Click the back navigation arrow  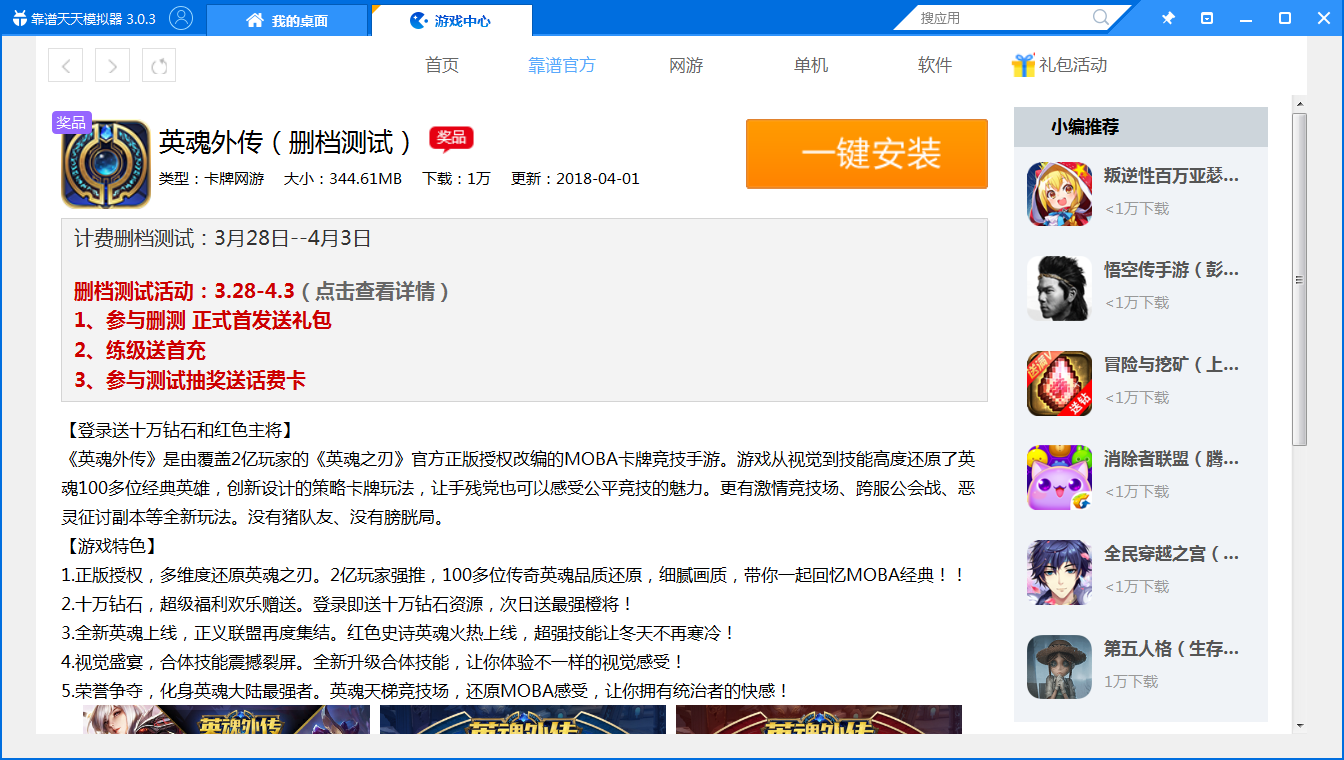(x=65, y=66)
